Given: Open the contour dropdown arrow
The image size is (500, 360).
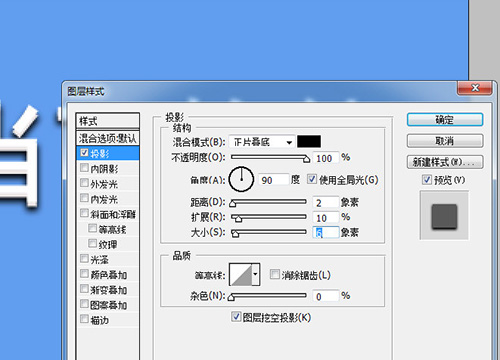Looking at the screenshot, I should click(256, 274).
